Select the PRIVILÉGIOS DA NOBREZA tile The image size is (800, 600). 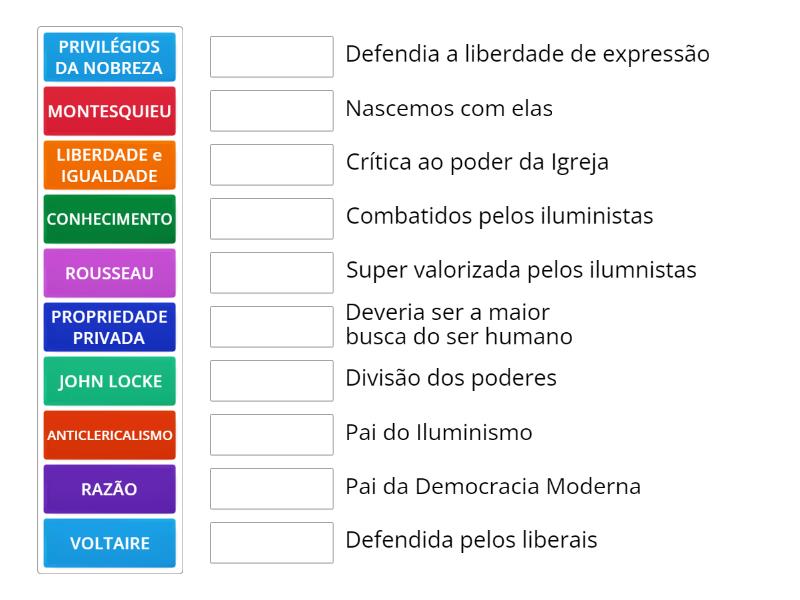tap(109, 57)
